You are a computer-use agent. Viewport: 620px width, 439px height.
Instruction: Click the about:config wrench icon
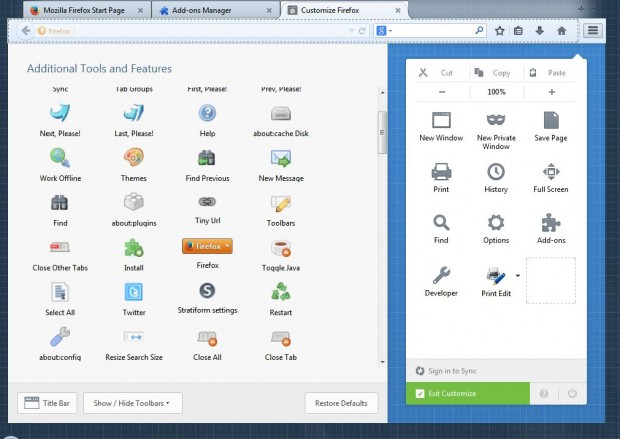pos(60,337)
